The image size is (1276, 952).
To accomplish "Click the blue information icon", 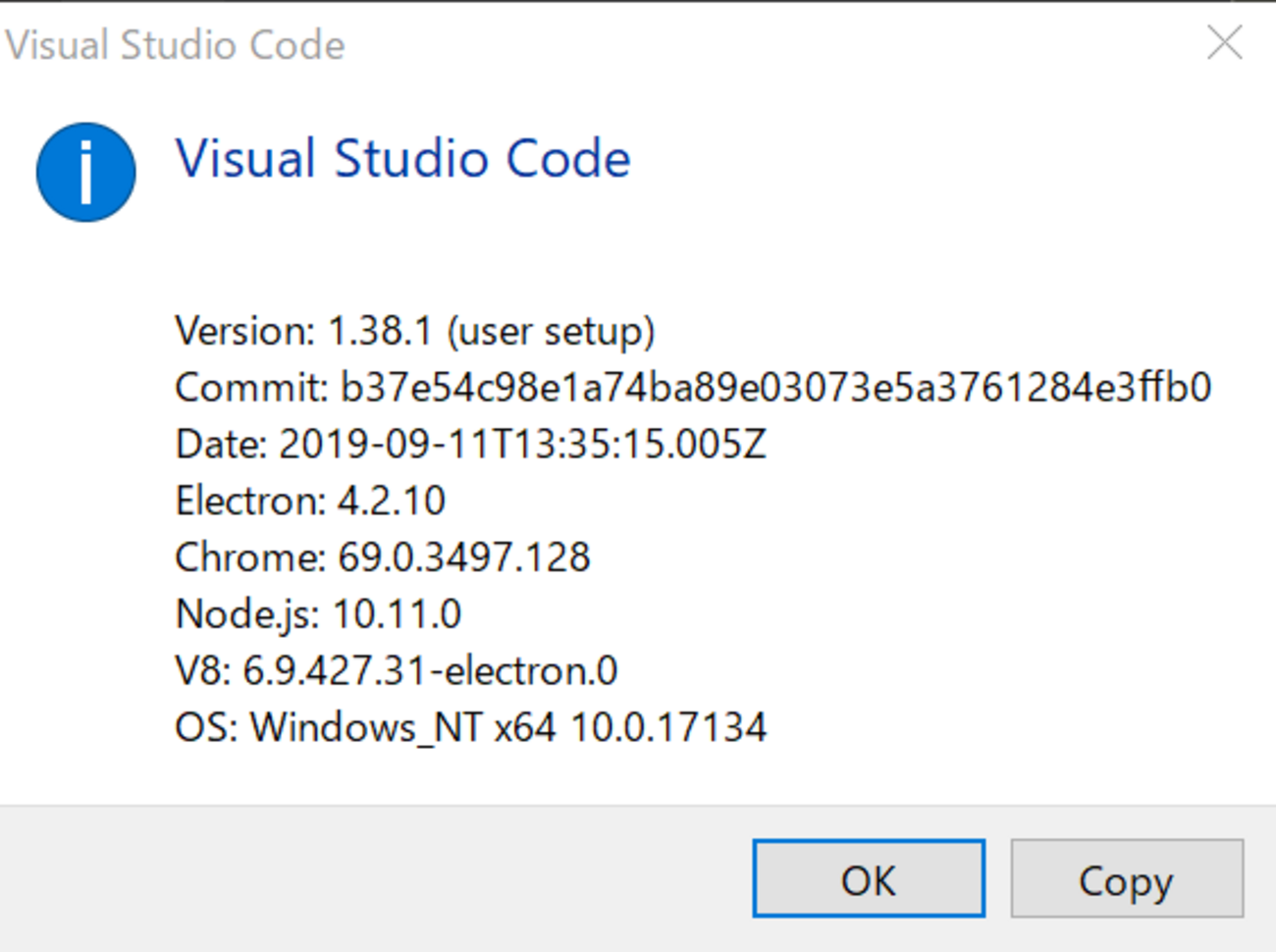I will [86, 172].
